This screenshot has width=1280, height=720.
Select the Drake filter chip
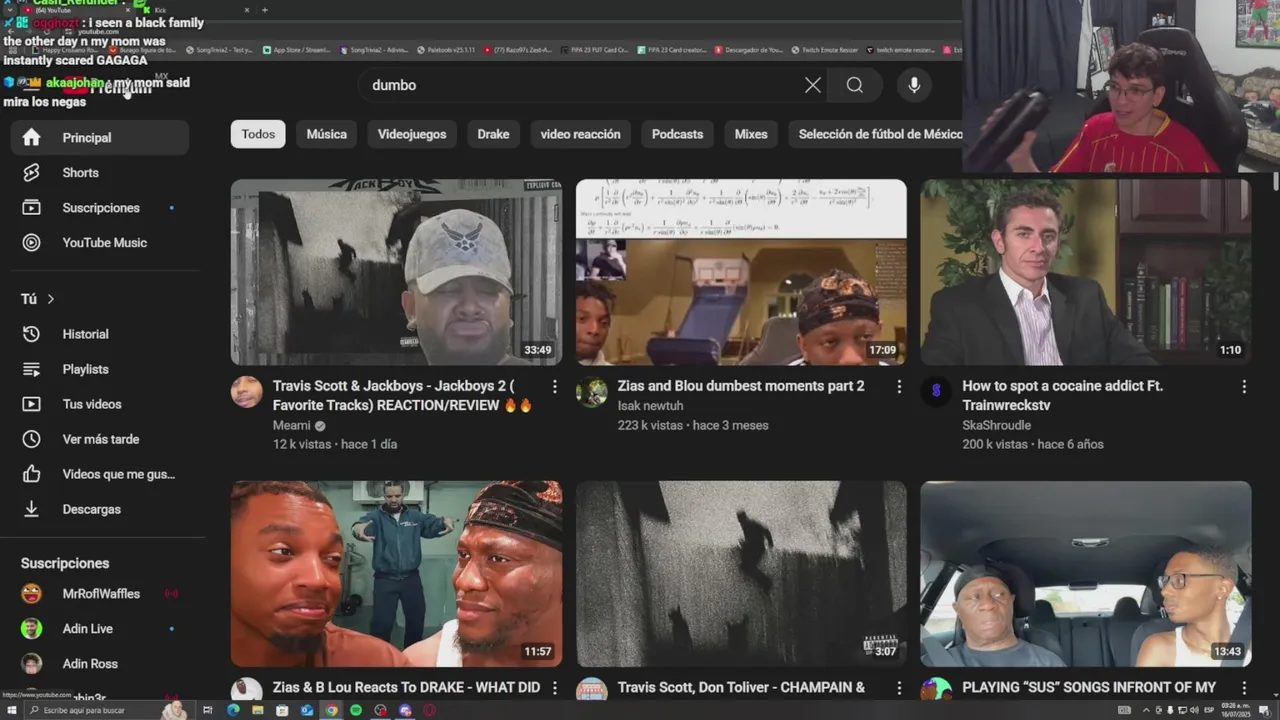(x=493, y=134)
